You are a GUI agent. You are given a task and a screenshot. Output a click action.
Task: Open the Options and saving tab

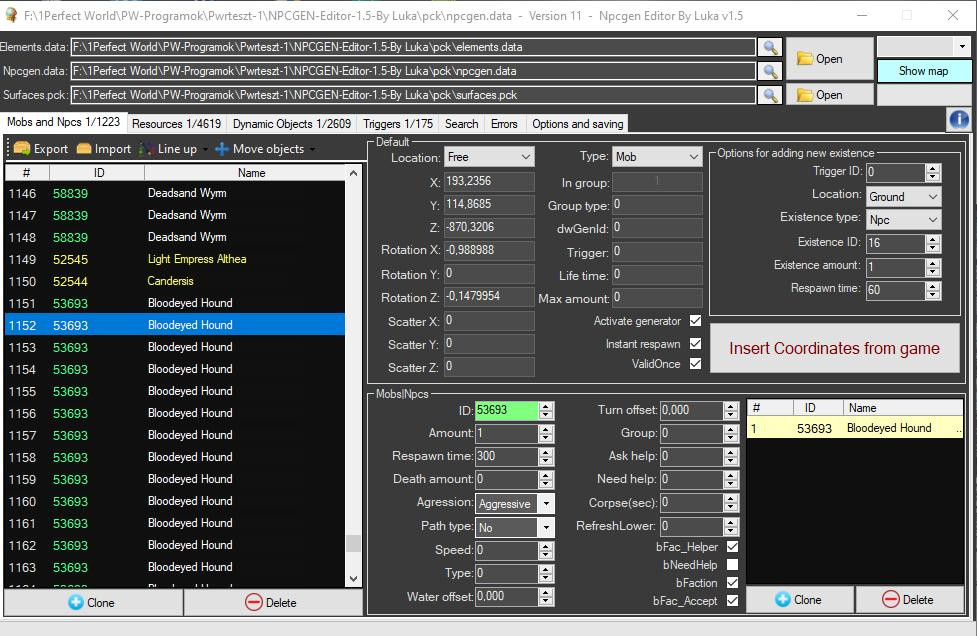coord(578,124)
